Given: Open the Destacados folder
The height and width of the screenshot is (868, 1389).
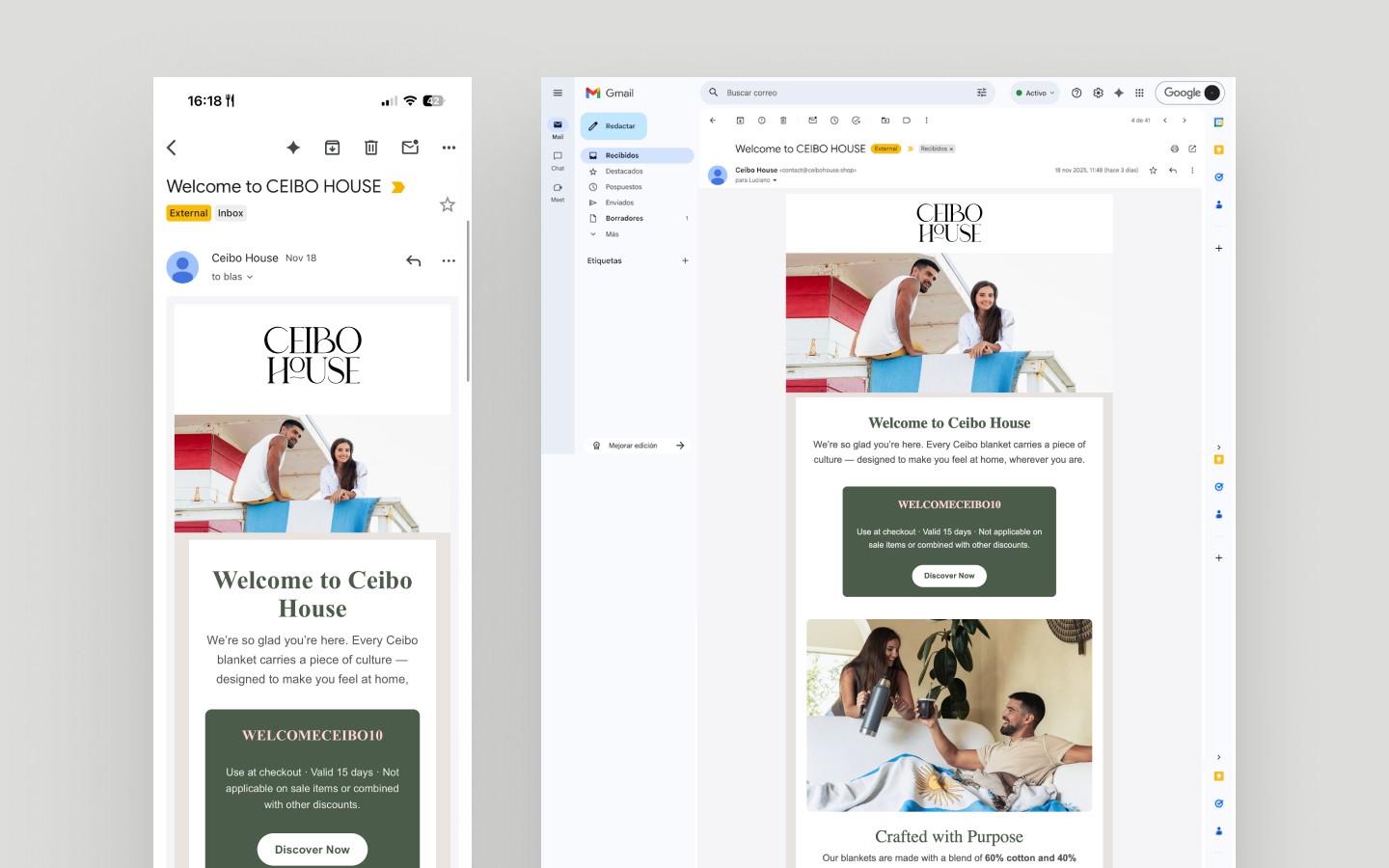Looking at the screenshot, I should coord(637,172).
